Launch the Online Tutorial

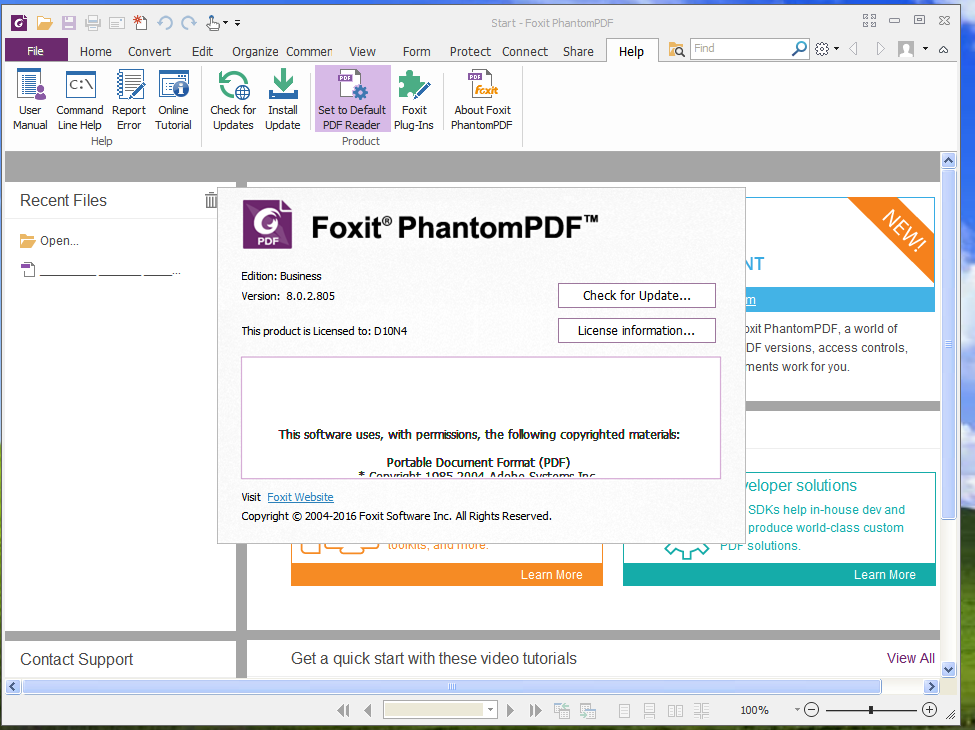[x=173, y=99]
